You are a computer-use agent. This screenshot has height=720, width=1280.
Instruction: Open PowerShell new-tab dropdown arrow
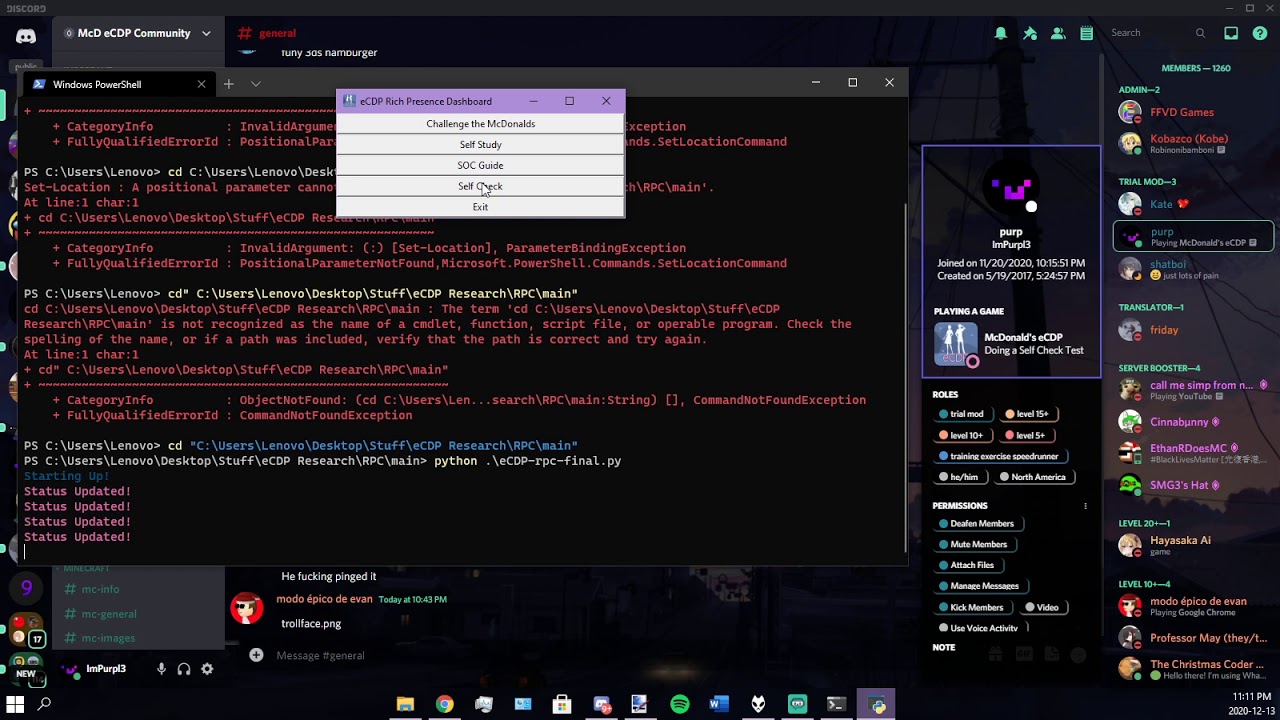(256, 84)
